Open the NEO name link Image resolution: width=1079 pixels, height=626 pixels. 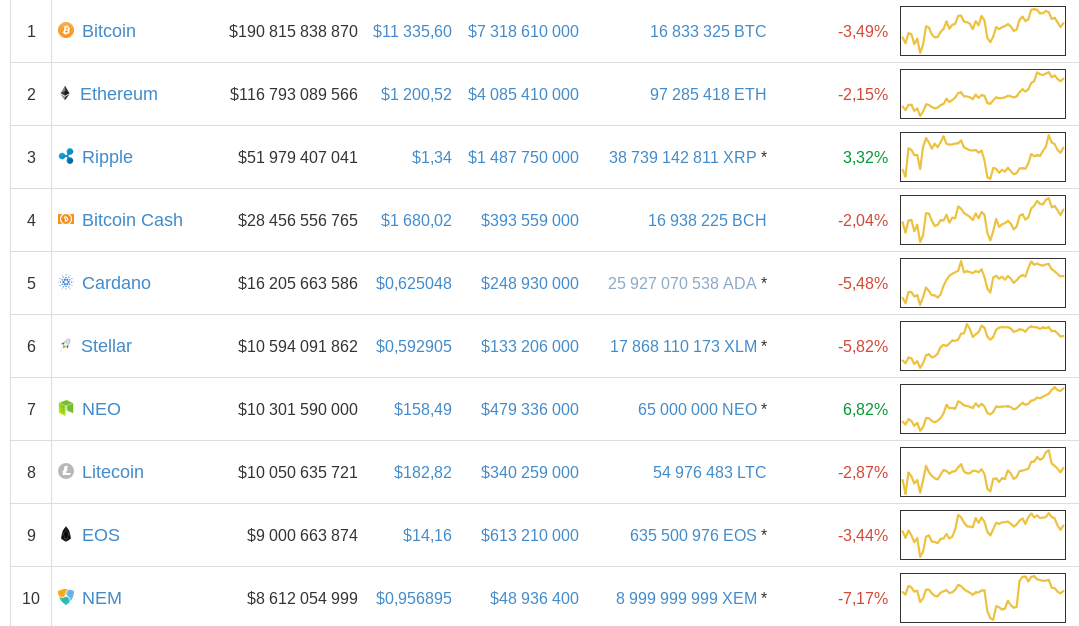(101, 409)
